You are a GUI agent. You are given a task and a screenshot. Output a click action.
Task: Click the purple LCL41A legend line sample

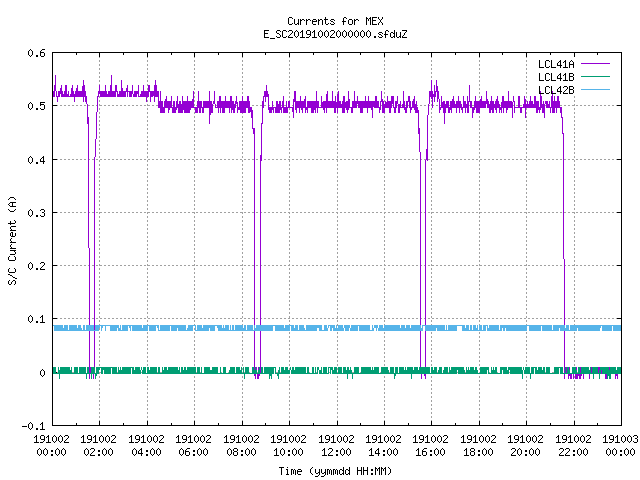click(x=595, y=64)
